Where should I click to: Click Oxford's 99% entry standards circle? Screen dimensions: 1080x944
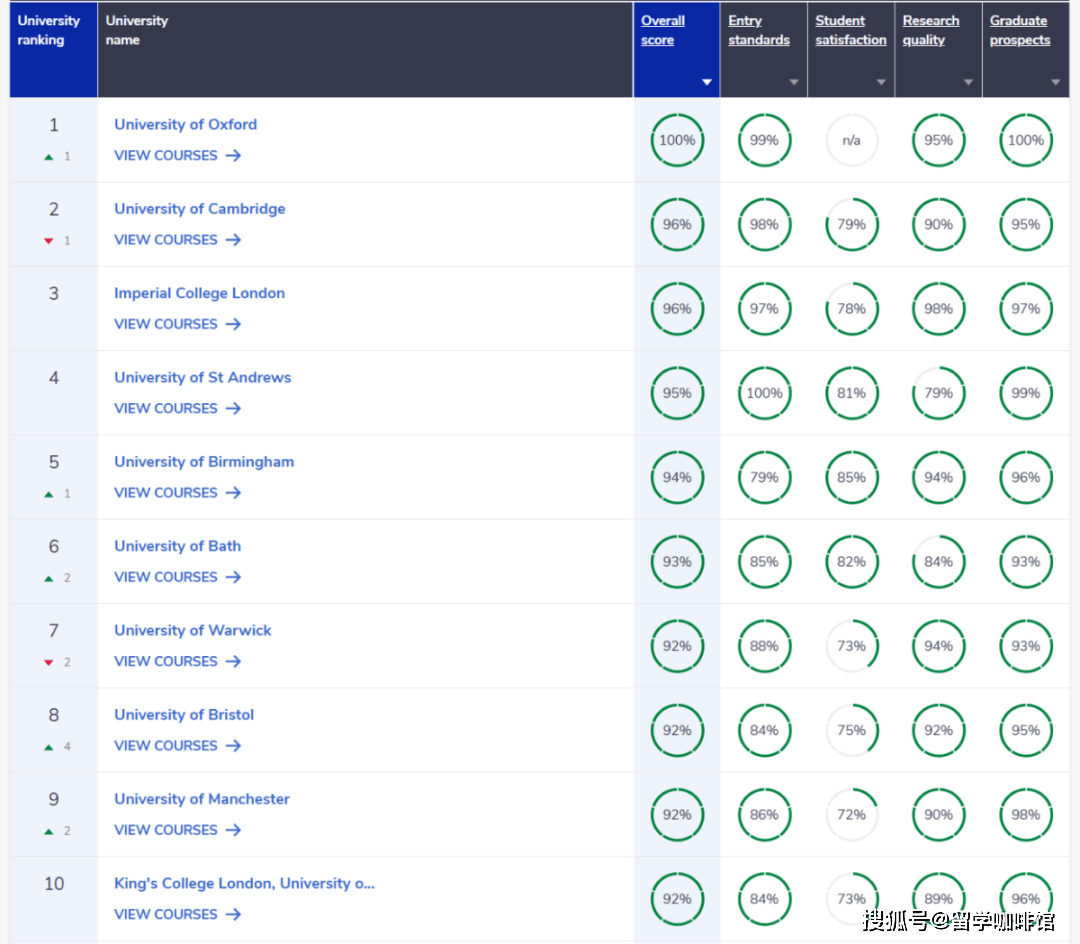click(765, 140)
